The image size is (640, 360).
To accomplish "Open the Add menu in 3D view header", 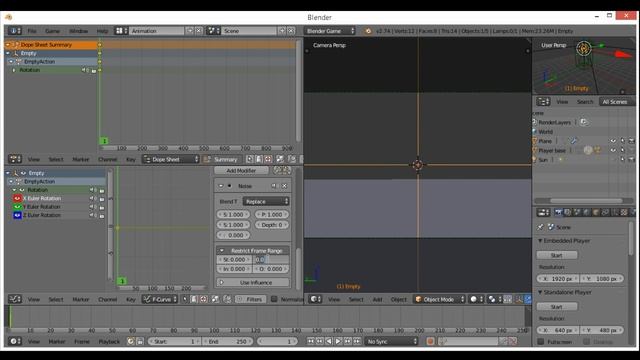I will click(x=378, y=300).
